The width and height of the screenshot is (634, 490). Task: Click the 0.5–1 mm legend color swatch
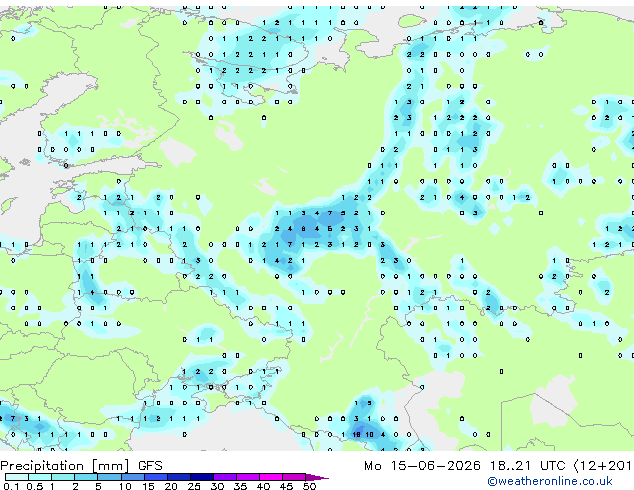pyautogui.click(x=40, y=477)
